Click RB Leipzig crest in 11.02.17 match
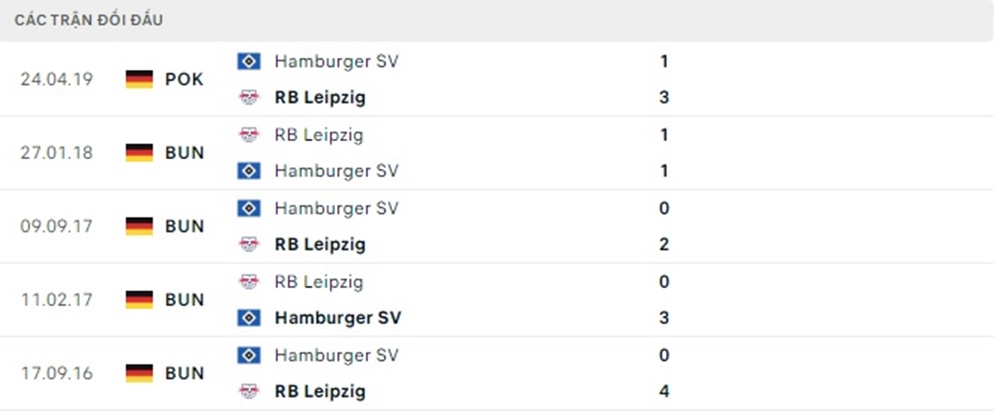This screenshot has width=1000, height=411. 248,282
